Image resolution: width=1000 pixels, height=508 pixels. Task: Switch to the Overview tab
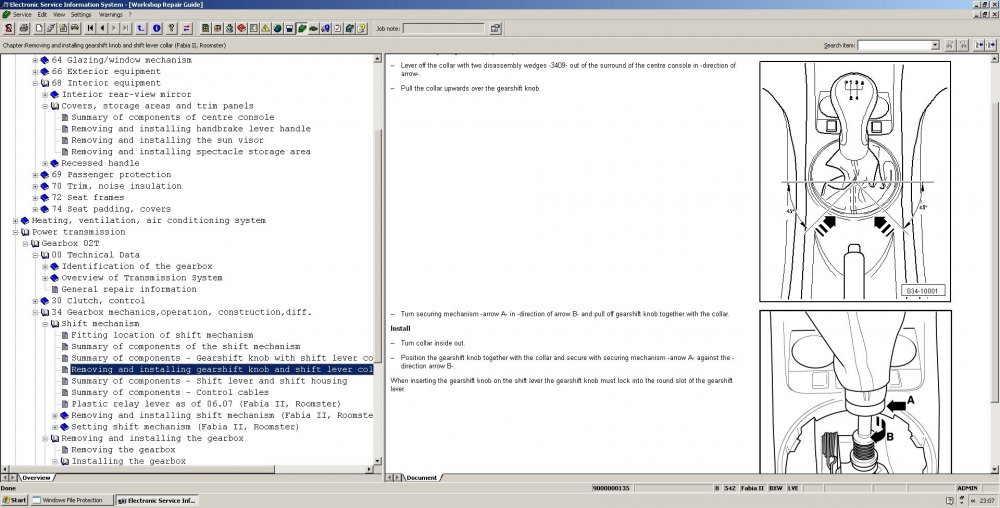point(36,477)
